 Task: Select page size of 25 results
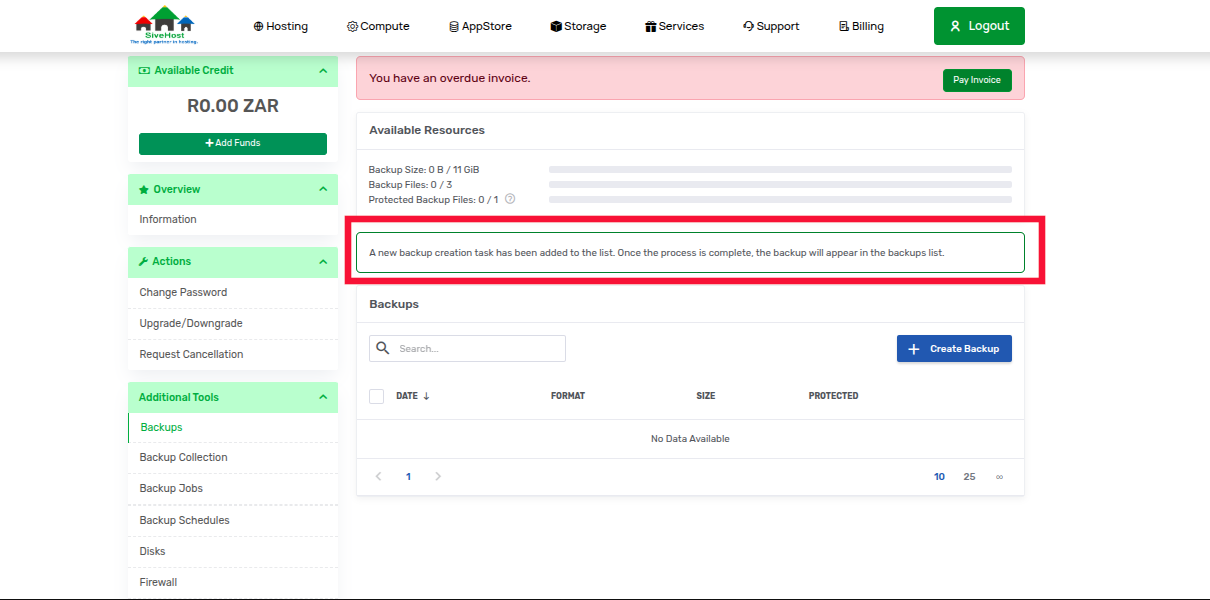[x=969, y=477]
